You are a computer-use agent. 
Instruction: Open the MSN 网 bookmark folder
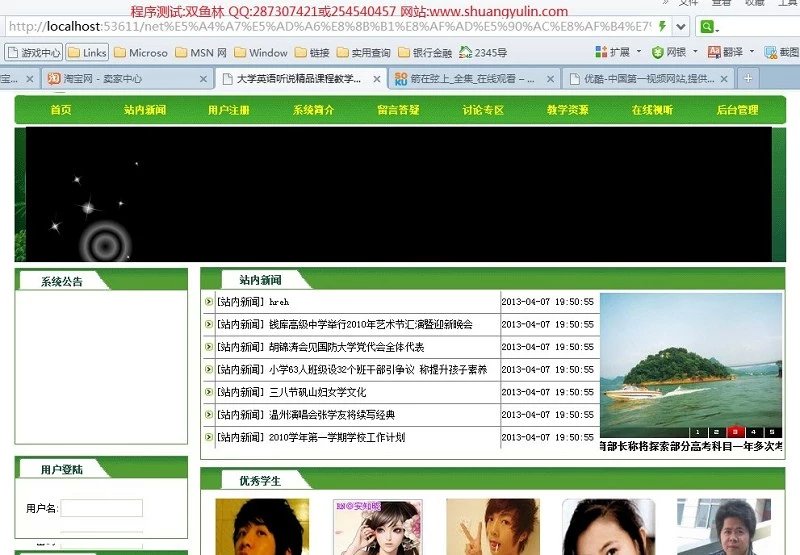pos(201,53)
